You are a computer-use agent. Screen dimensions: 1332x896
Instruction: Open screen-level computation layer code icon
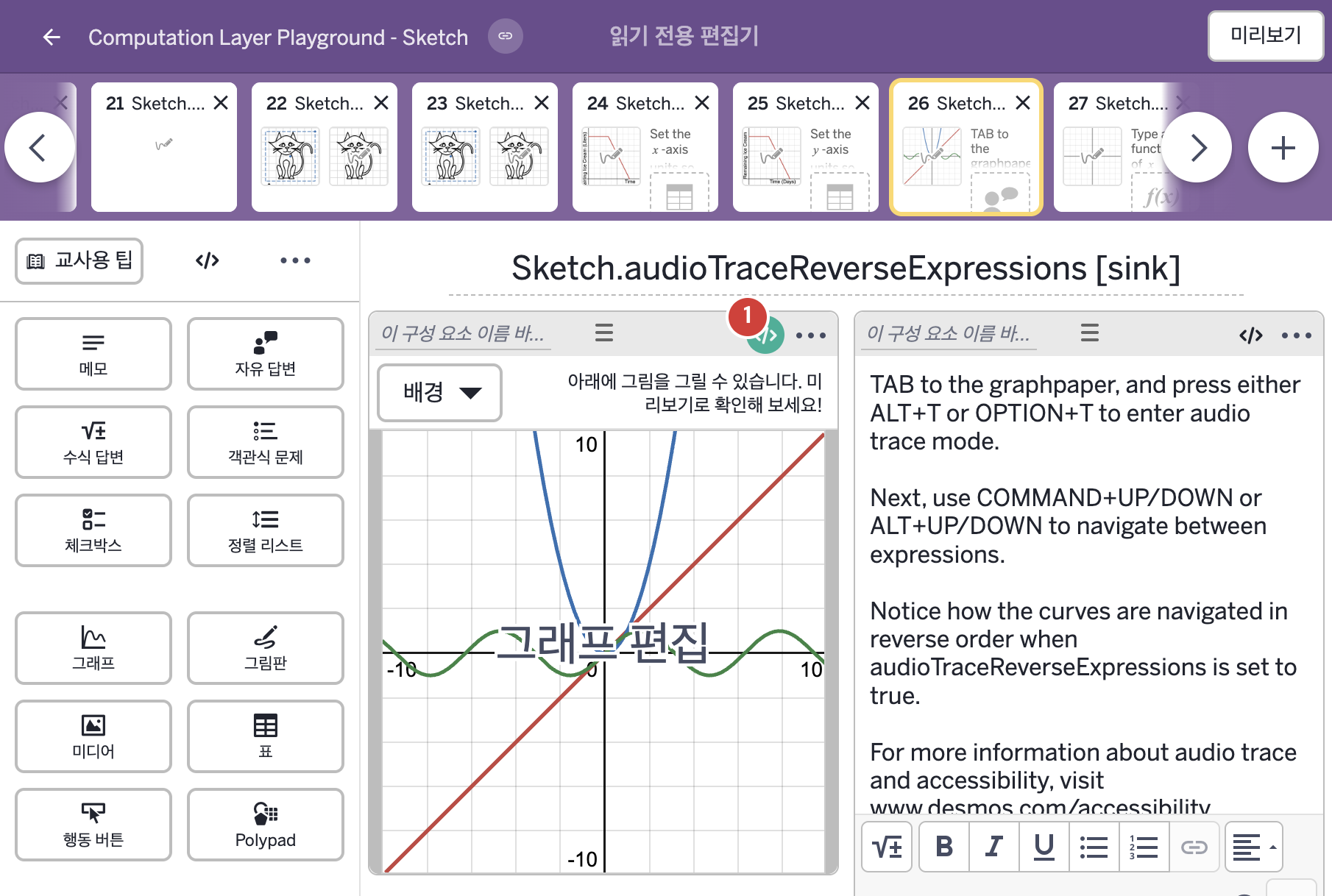pyautogui.click(x=208, y=260)
